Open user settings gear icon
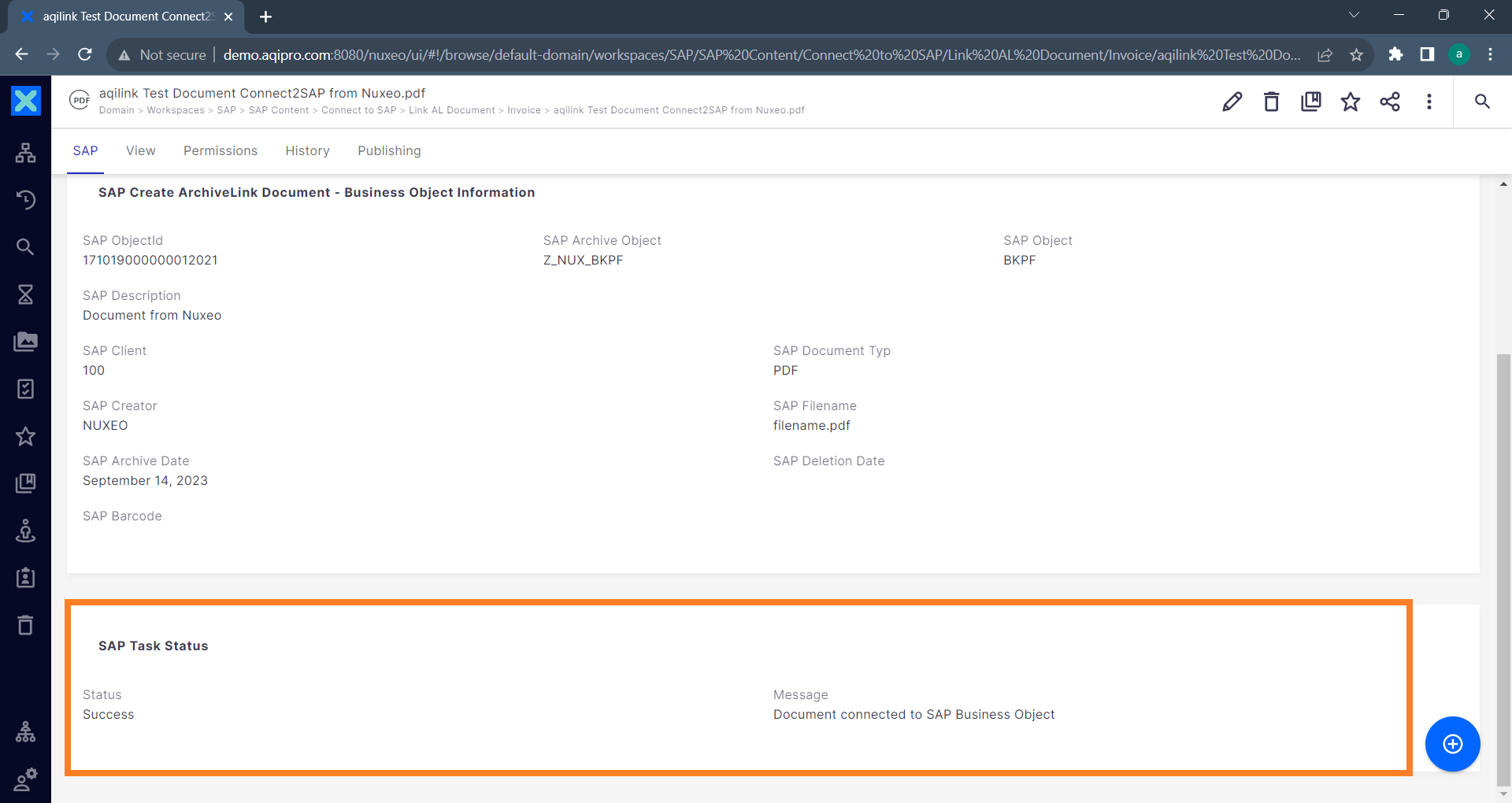 click(25, 779)
